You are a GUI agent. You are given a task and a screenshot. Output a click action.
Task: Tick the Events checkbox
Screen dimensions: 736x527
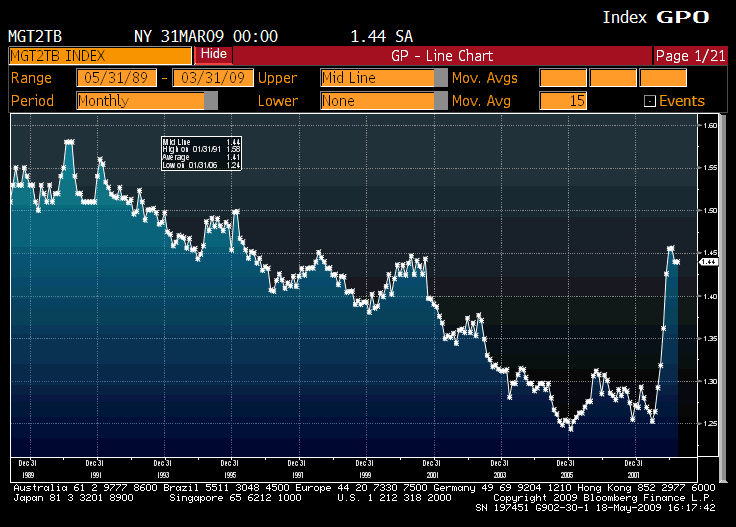649,101
